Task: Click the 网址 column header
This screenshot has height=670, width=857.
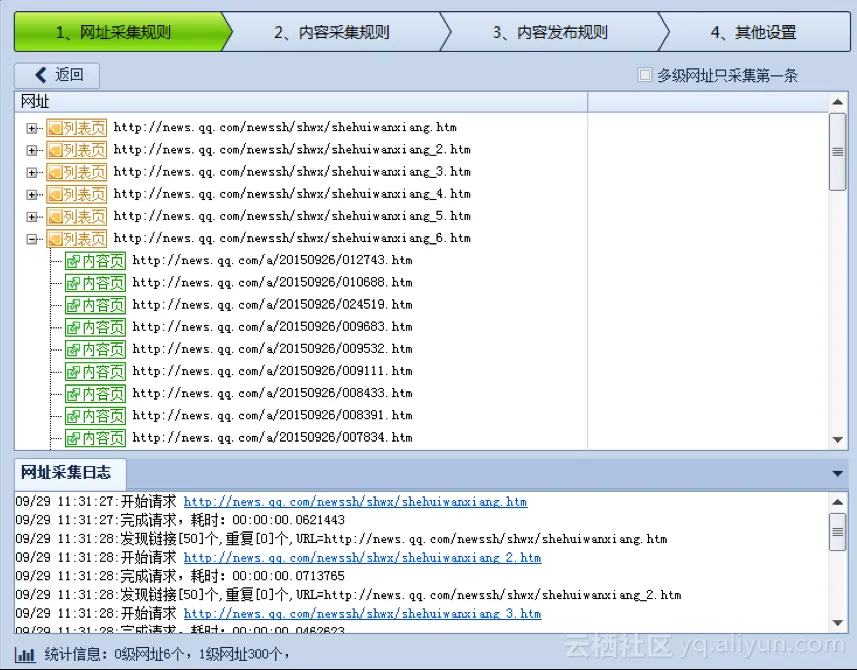Action: point(301,102)
